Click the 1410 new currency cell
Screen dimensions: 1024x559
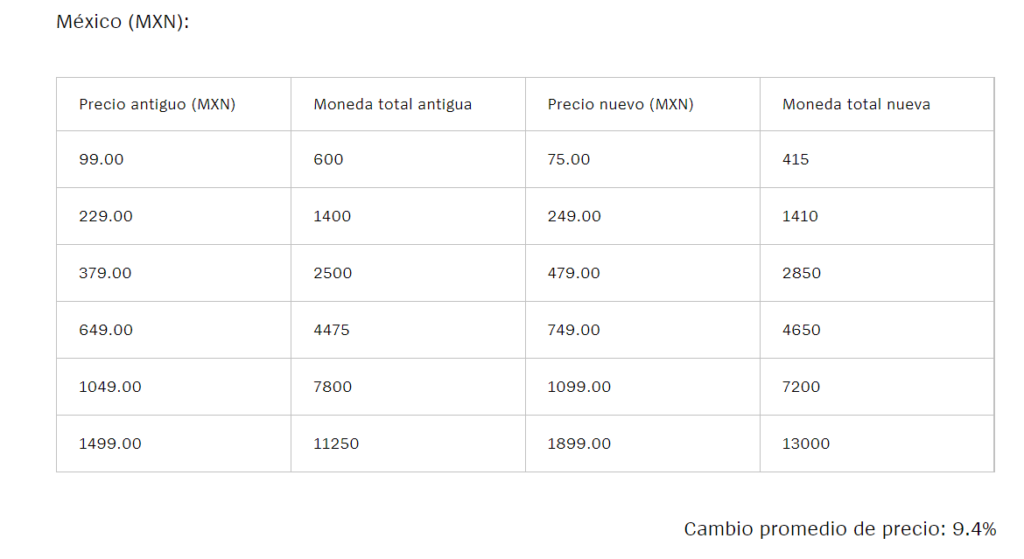[x=800, y=216]
